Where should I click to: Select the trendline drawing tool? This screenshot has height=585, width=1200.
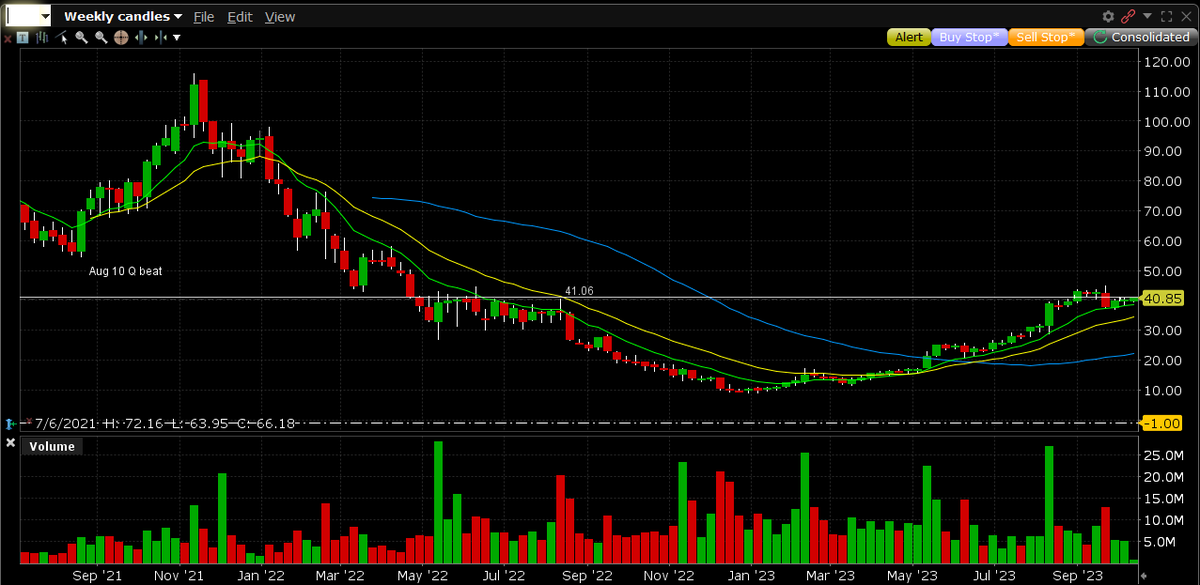point(61,38)
